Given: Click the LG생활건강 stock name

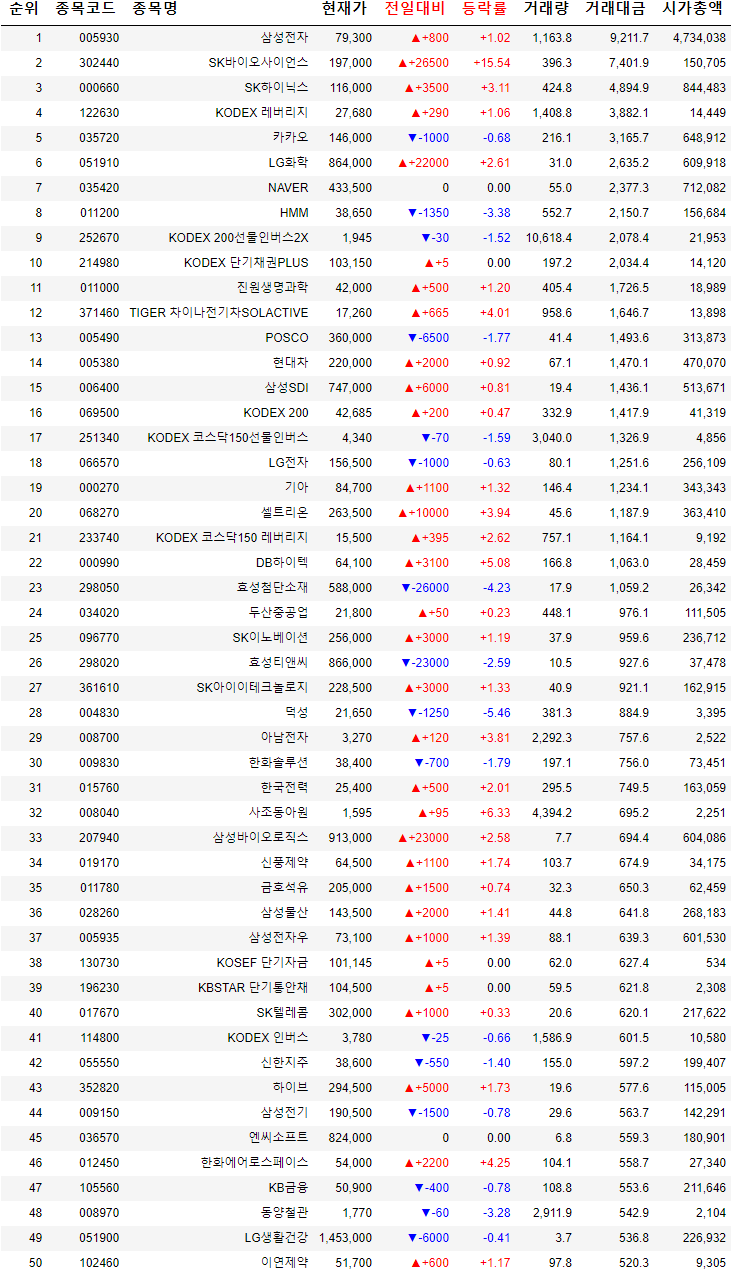Looking at the screenshot, I should (277, 1238).
